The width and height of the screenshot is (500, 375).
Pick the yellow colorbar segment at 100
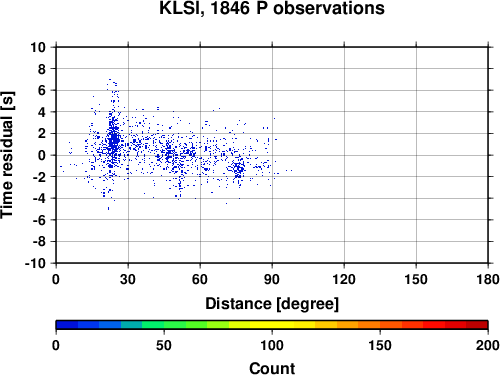(x=272, y=325)
